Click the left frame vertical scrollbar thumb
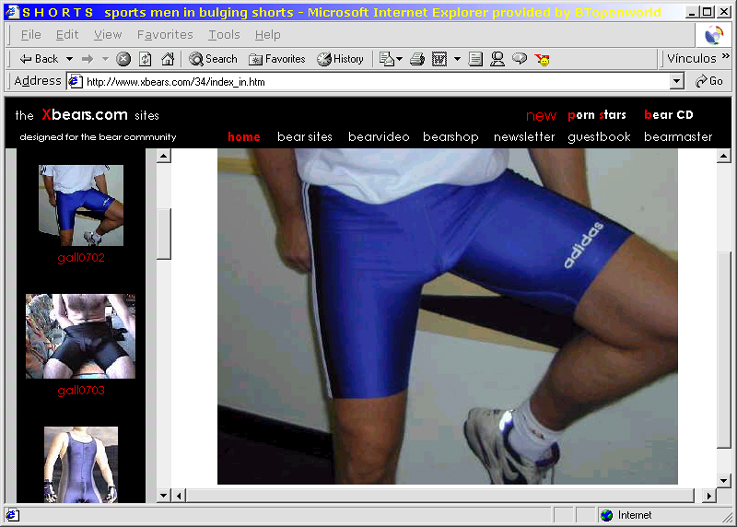This screenshot has width=737, height=527. (x=164, y=232)
